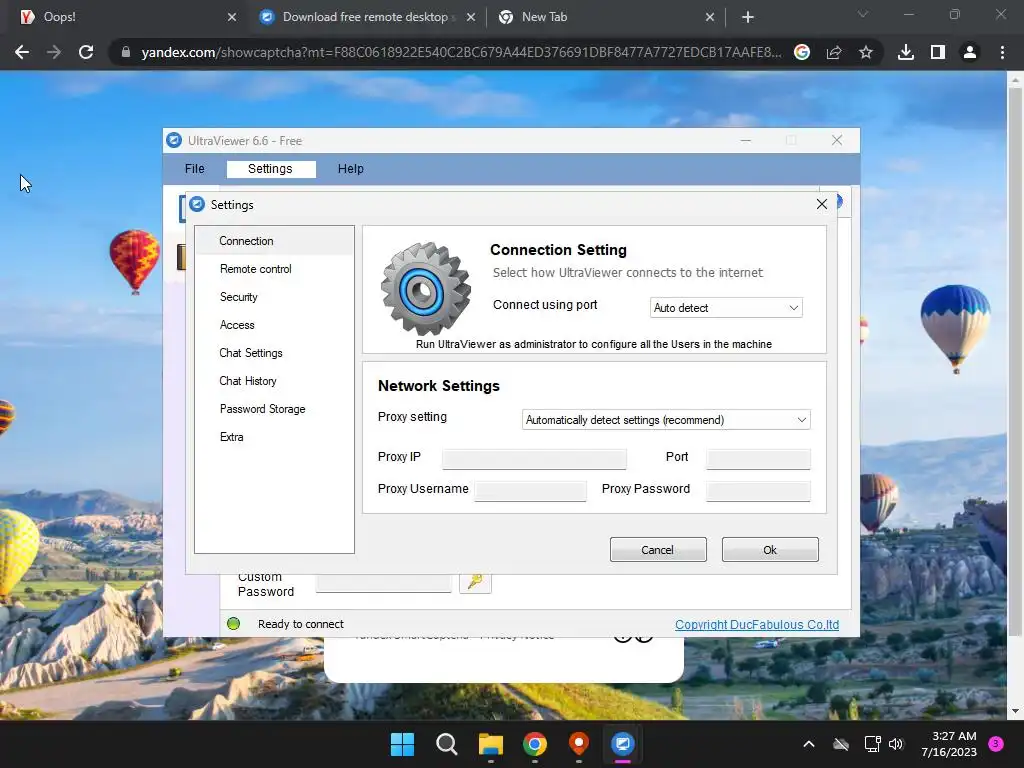Open taskbar Search
1024x768 pixels.
(447, 744)
